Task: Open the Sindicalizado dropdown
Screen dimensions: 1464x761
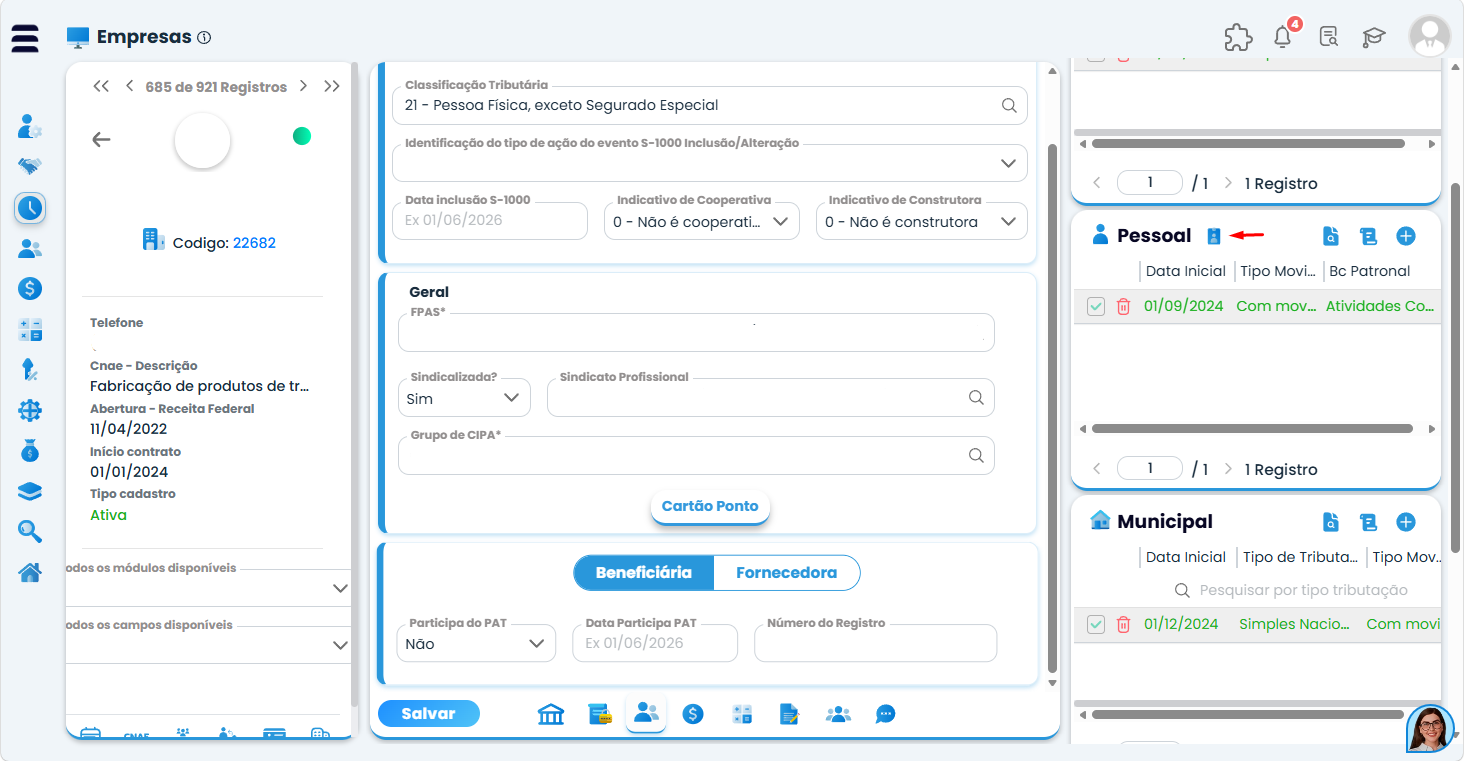Action: pos(465,397)
